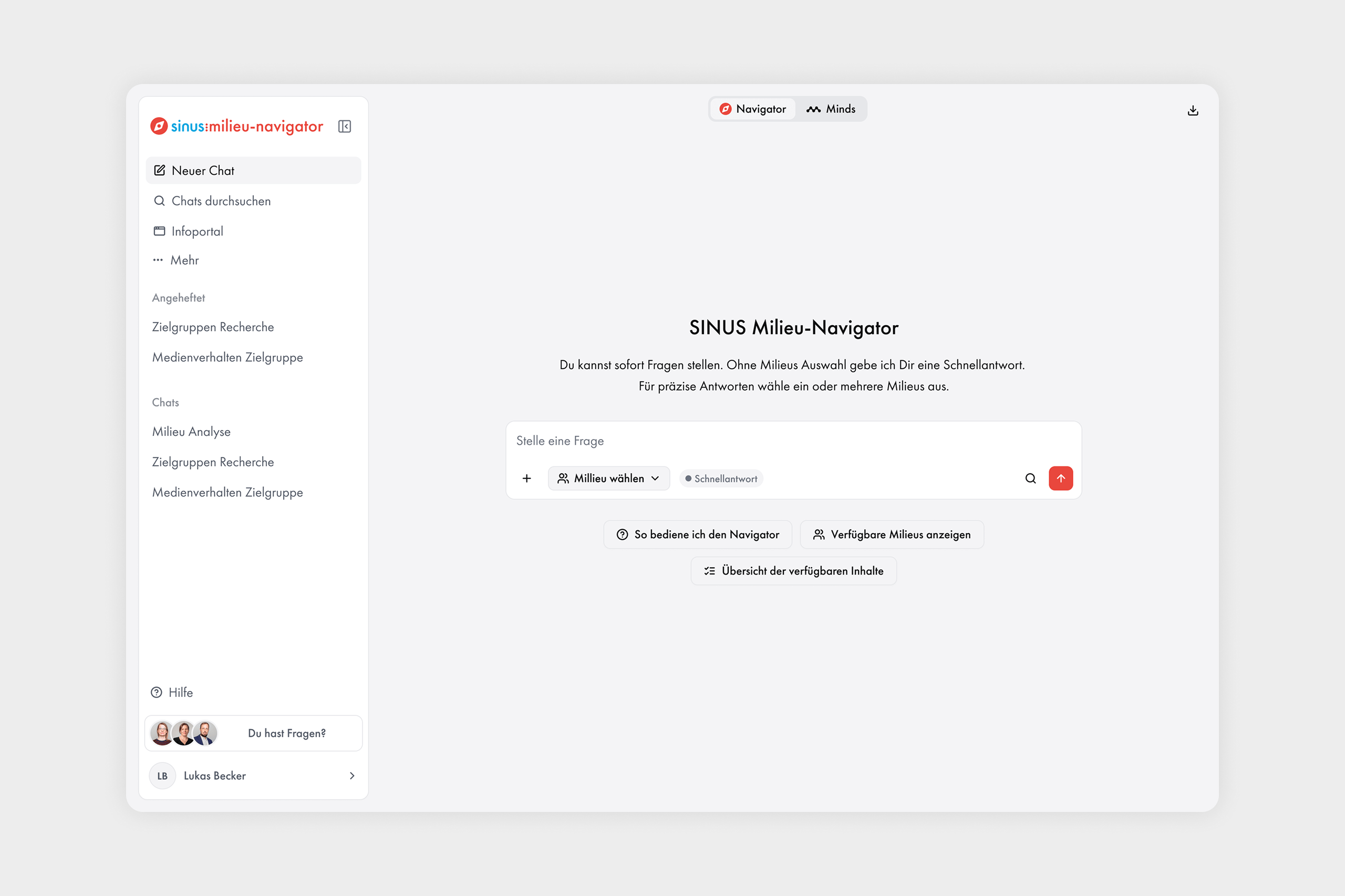Click the plus attachment icon
Screen dimensions: 1345x896
[527, 478]
